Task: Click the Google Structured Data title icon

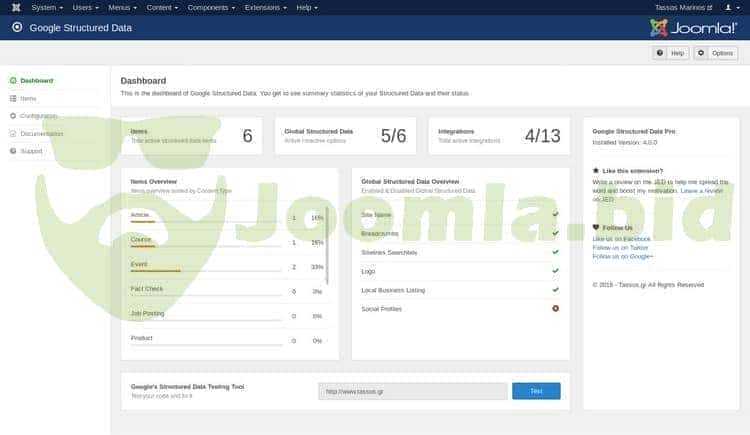Action: [17, 27]
